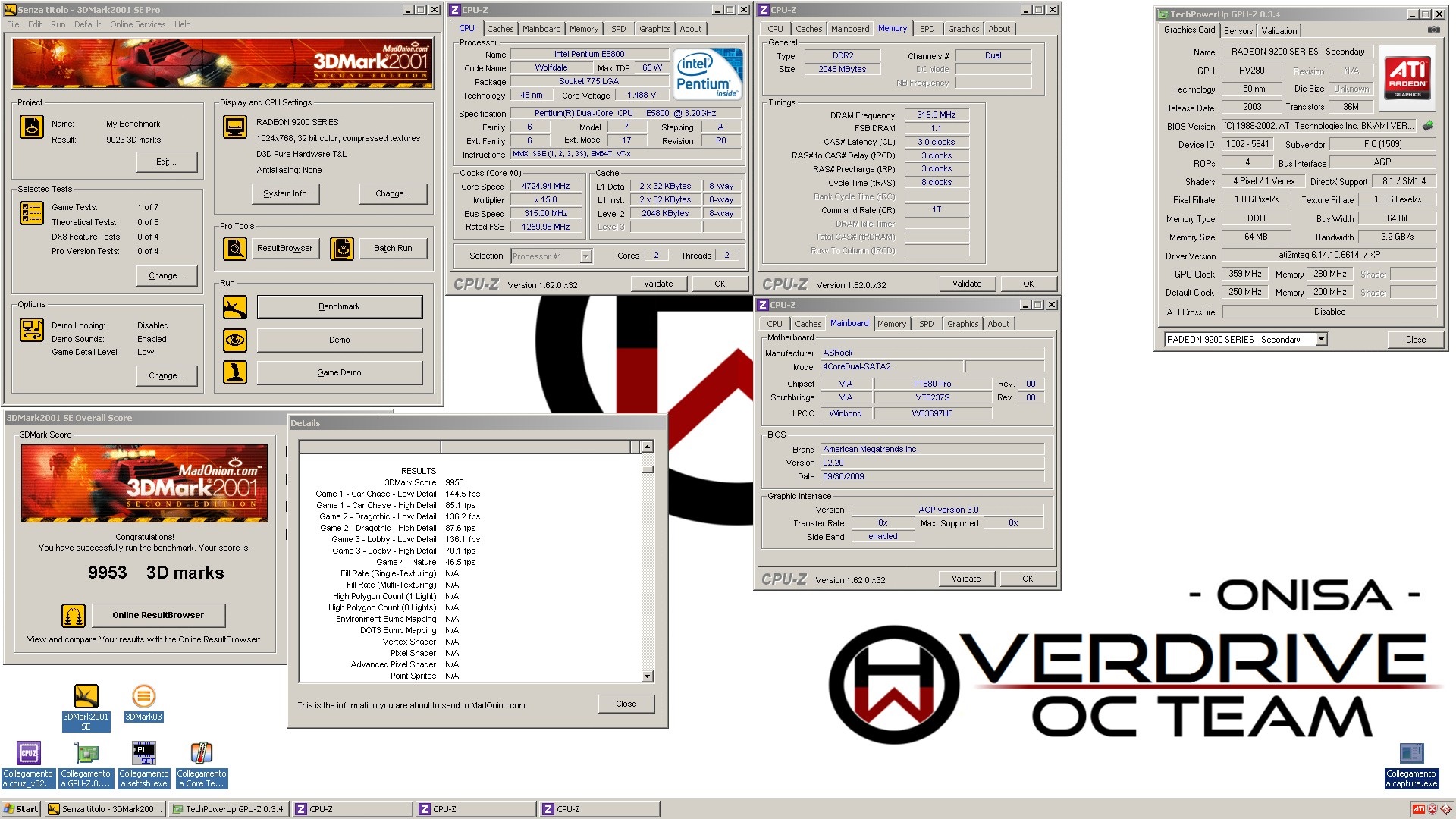Switch to Senza titolo 3DMark2001 in the taskbar

click(105, 809)
